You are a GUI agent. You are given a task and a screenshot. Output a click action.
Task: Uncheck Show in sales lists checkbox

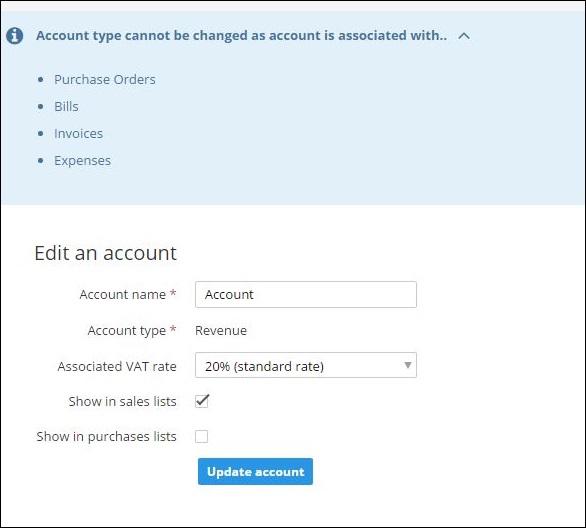(202, 401)
